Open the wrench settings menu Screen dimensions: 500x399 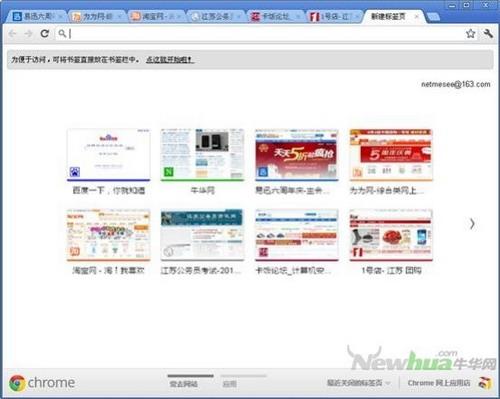(x=488, y=33)
